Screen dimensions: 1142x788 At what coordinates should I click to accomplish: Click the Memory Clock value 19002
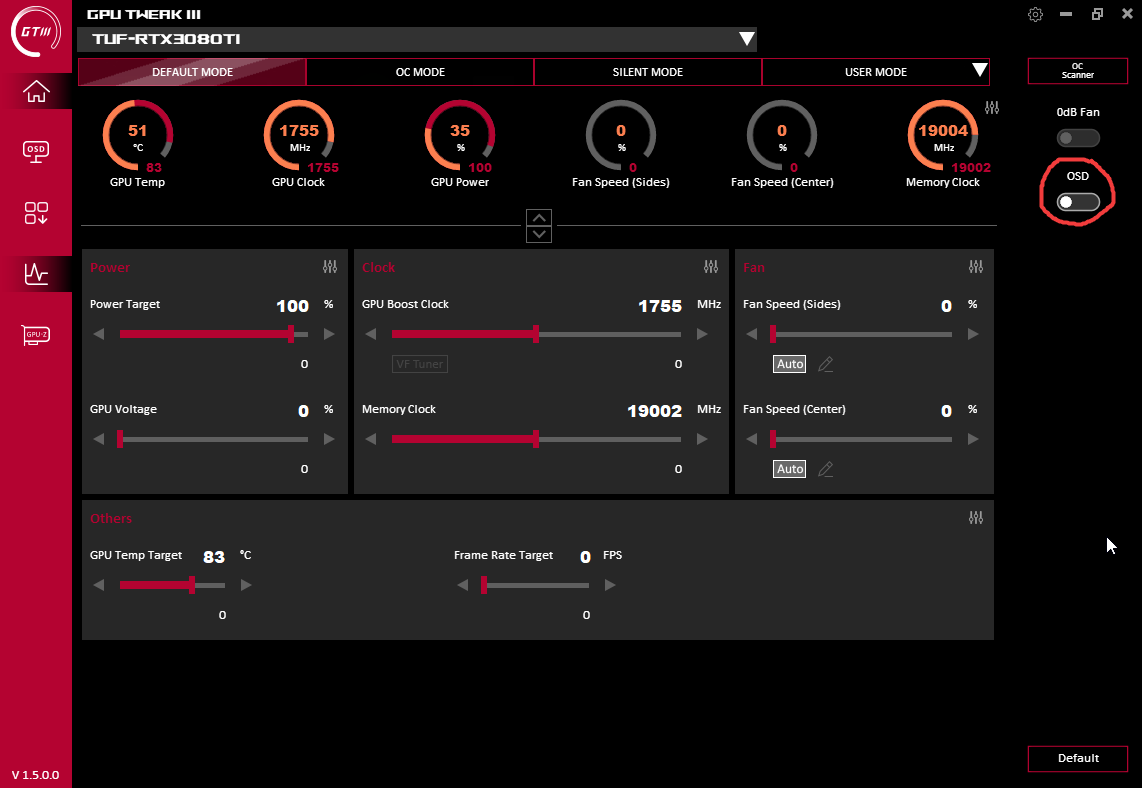[655, 411]
